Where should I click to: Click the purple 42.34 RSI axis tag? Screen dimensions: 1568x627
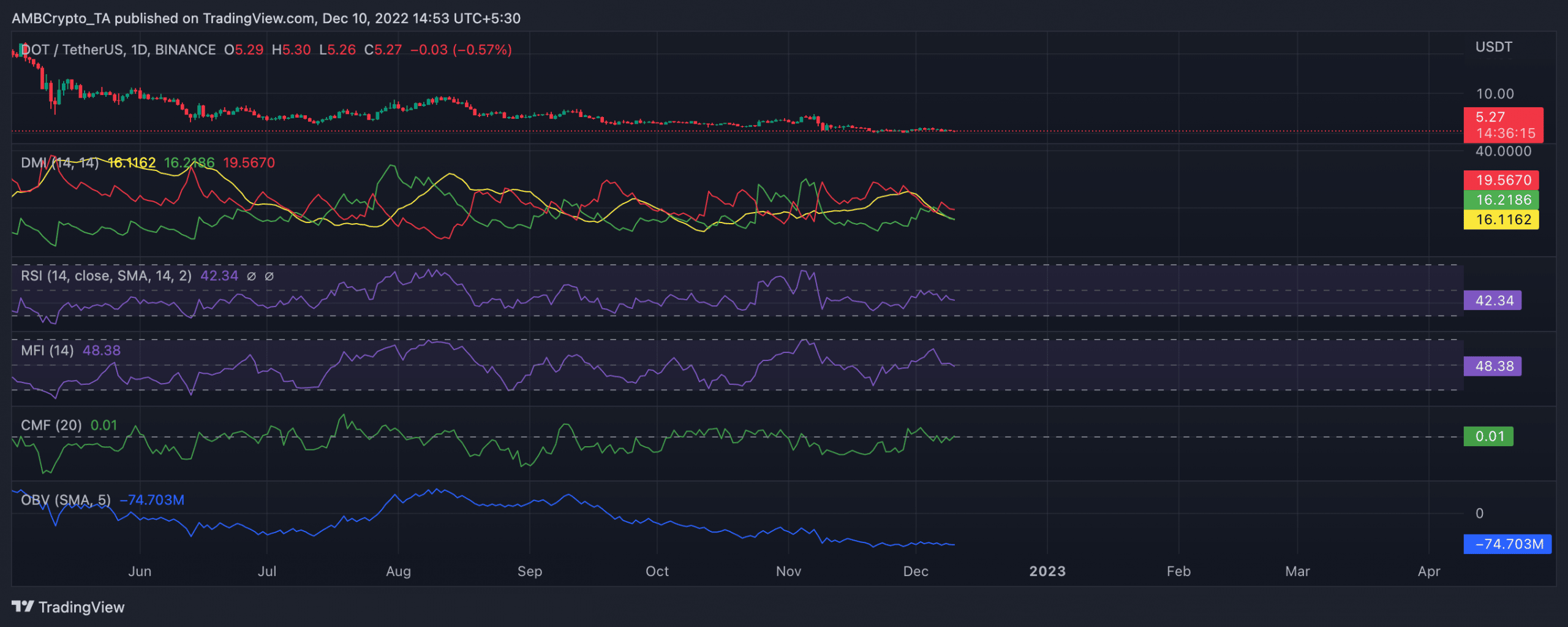(1493, 301)
